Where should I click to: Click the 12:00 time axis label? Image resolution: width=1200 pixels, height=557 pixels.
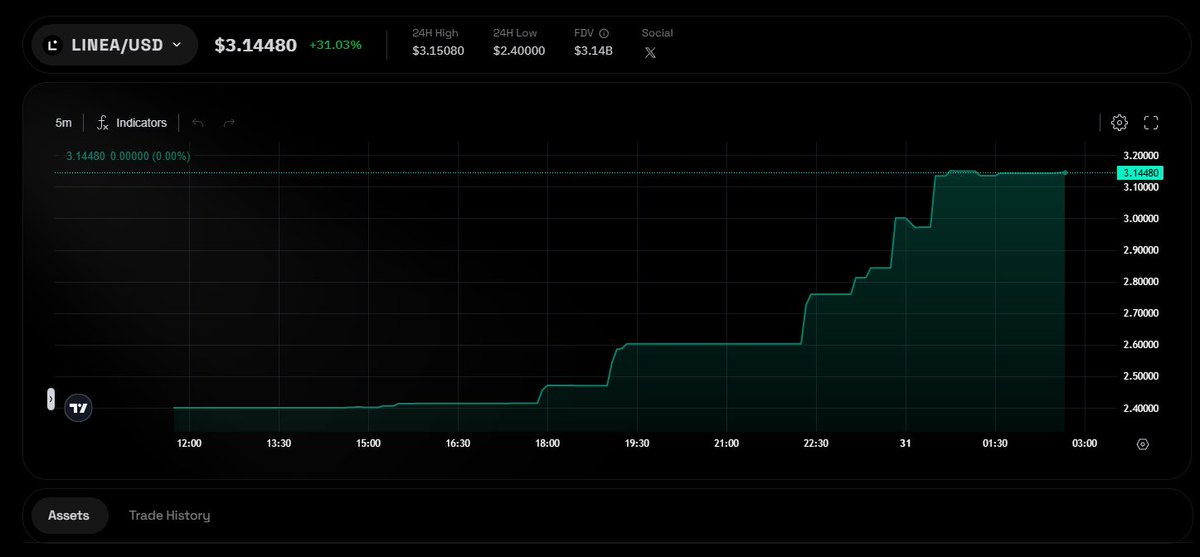188,444
